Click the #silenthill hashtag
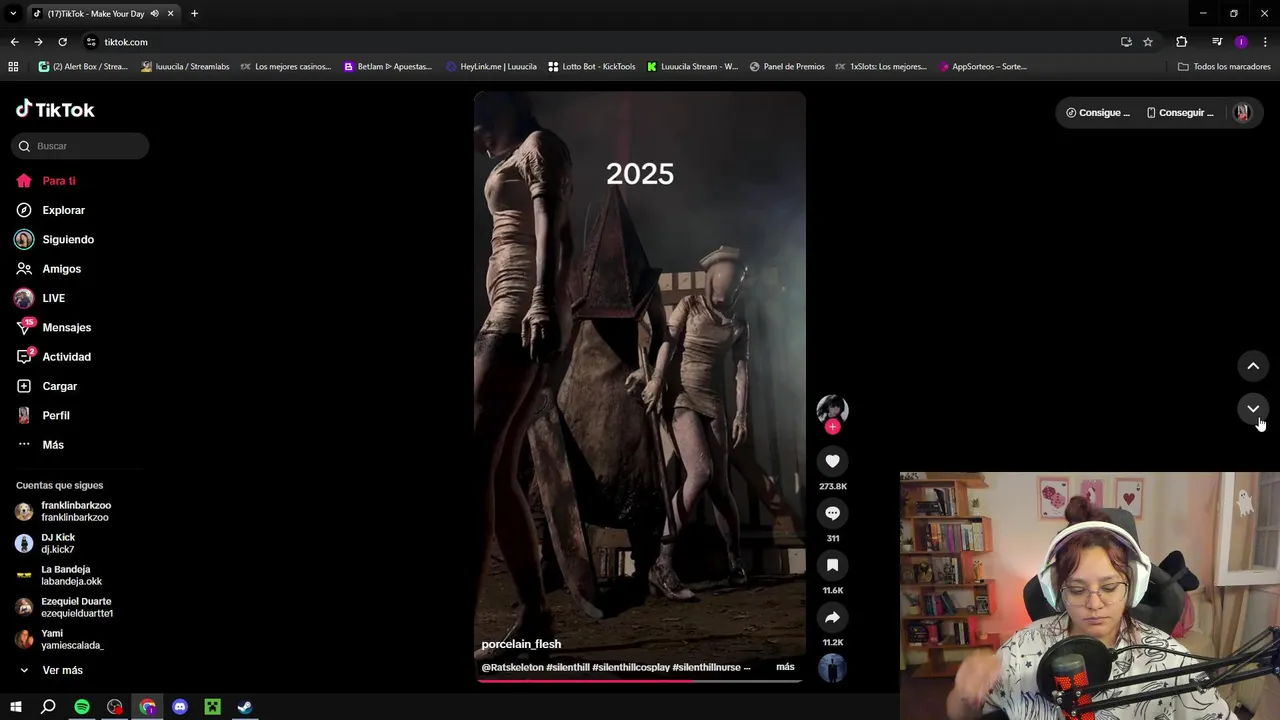This screenshot has width=1280, height=720. (x=567, y=667)
